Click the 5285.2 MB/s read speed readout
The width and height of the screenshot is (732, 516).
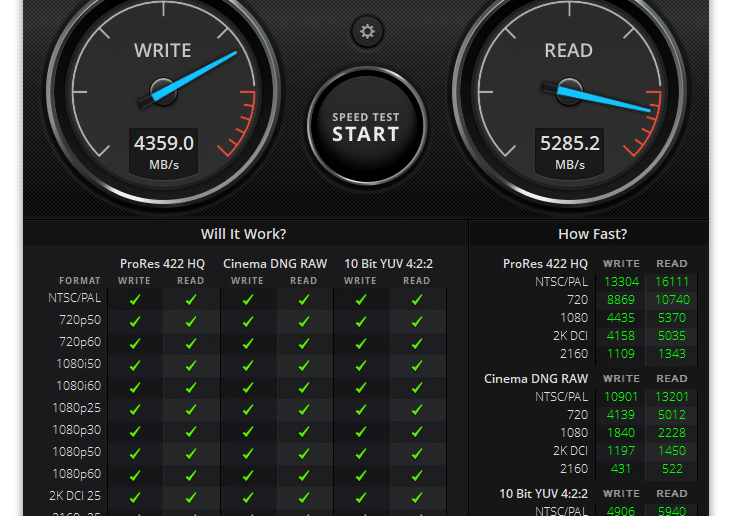[570, 153]
